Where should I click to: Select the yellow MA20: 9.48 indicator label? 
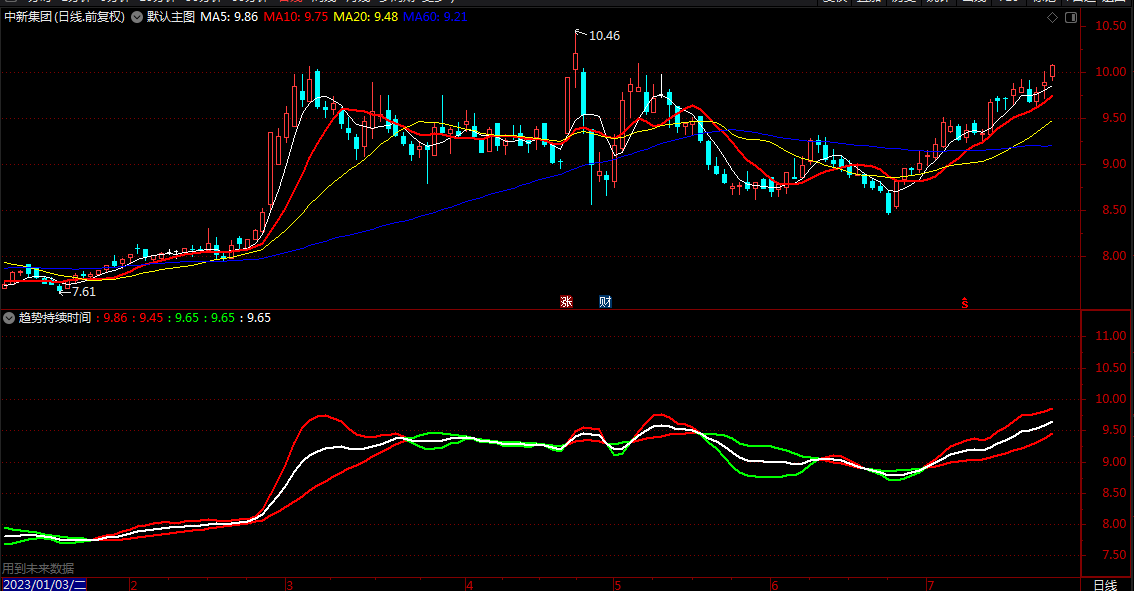click(x=365, y=17)
